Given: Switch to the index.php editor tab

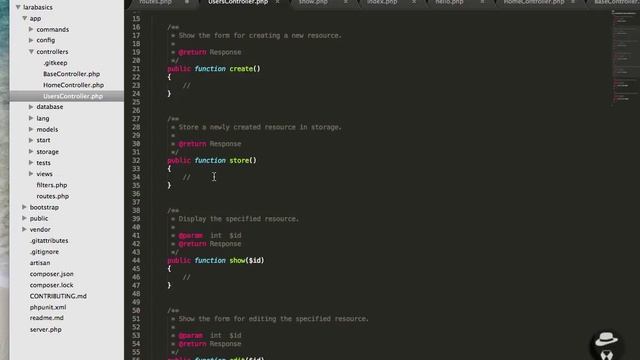Looking at the screenshot, I should [x=382, y=2].
